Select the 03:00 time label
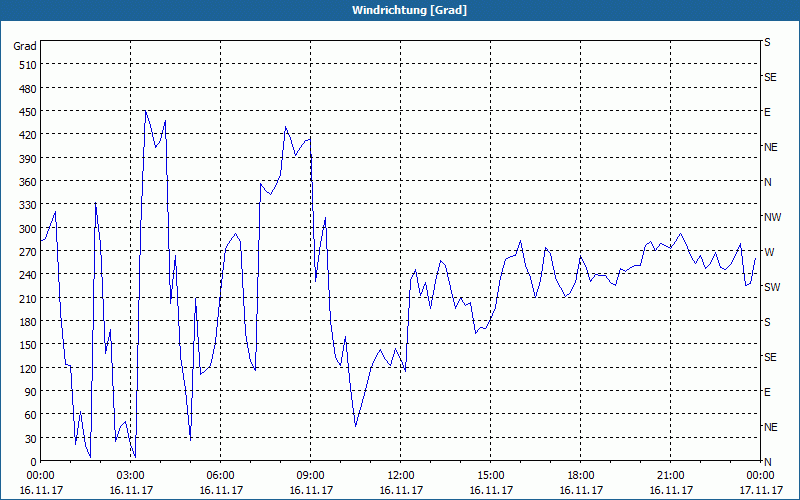 pyautogui.click(x=131, y=476)
